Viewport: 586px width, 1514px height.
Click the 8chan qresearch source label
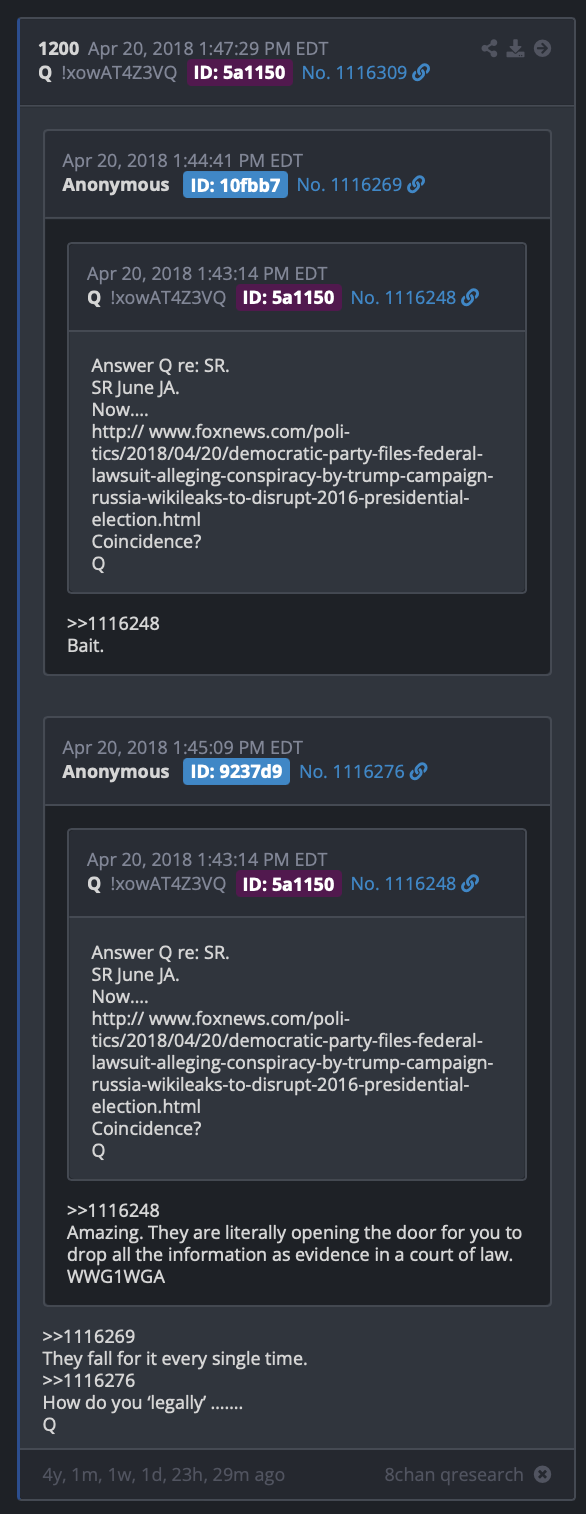coord(454,1474)
